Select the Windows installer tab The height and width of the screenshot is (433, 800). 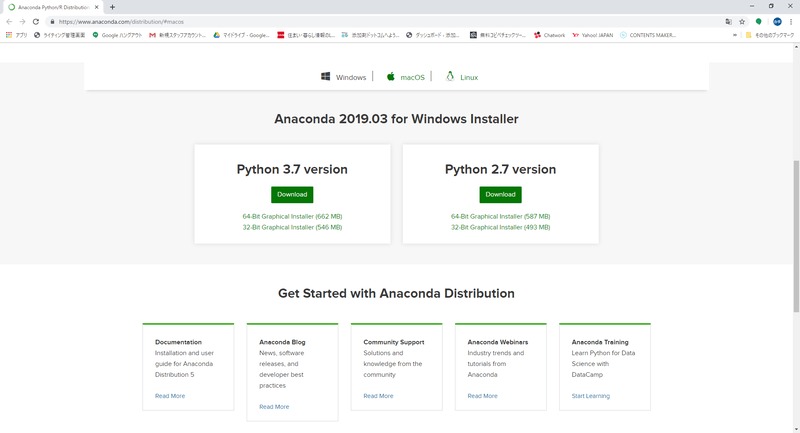point(343,77)
